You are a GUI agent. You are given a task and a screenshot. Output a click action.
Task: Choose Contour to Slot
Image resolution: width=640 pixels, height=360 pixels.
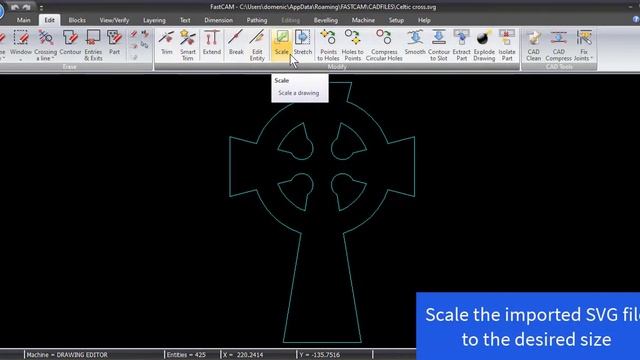pyautogui.click(x=439, y=45)
